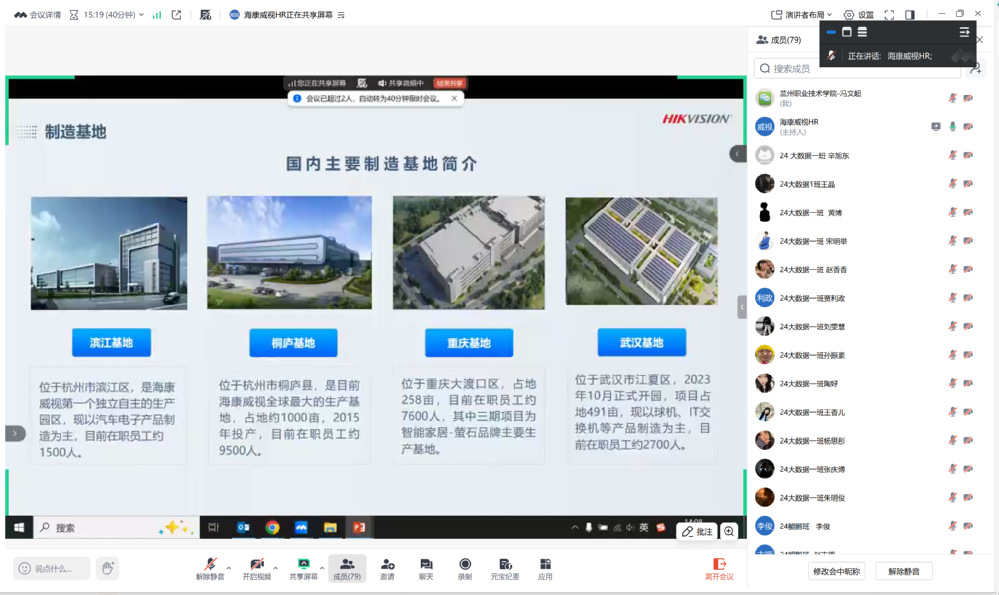This screenshot has height=595, width=999.
Task: Open the 聊天 chat panel
Action: [426, 569]
